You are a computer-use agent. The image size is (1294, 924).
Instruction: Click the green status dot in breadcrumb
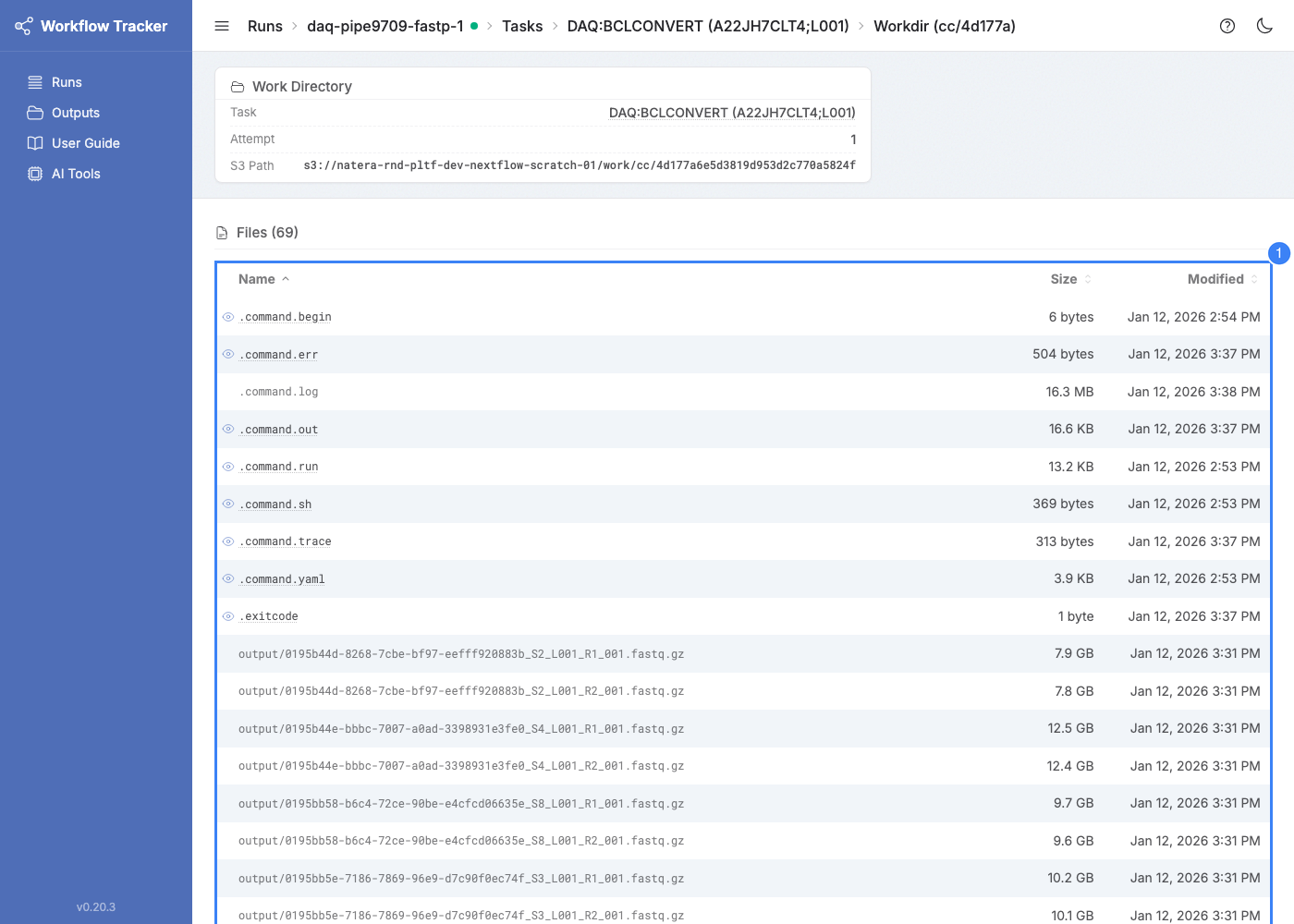pos(474,26)
